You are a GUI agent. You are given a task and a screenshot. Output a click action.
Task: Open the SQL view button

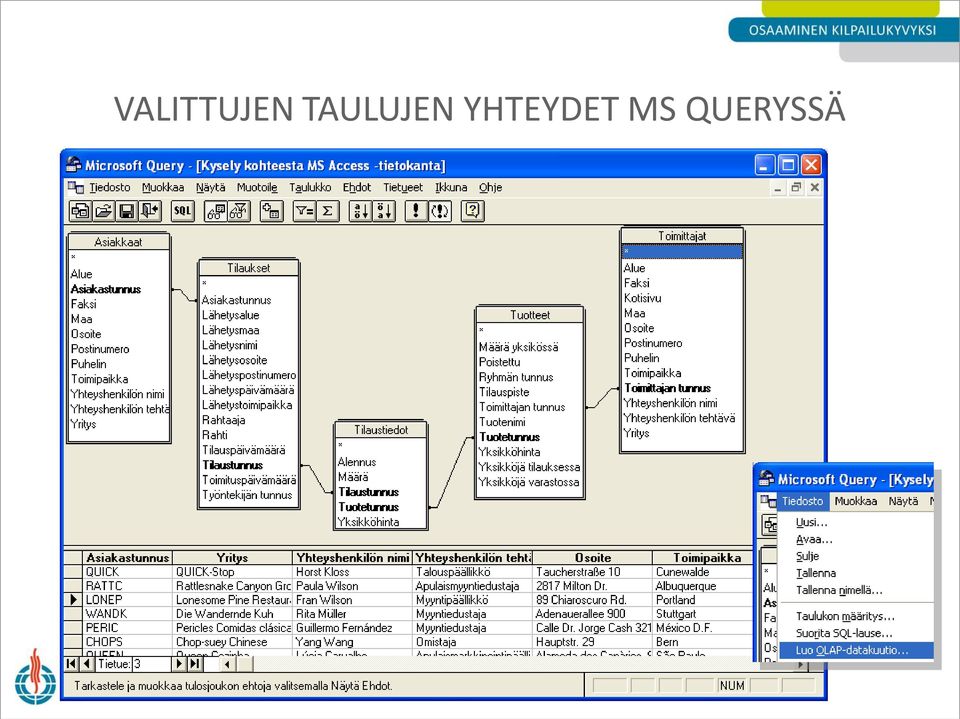(182, 211)
